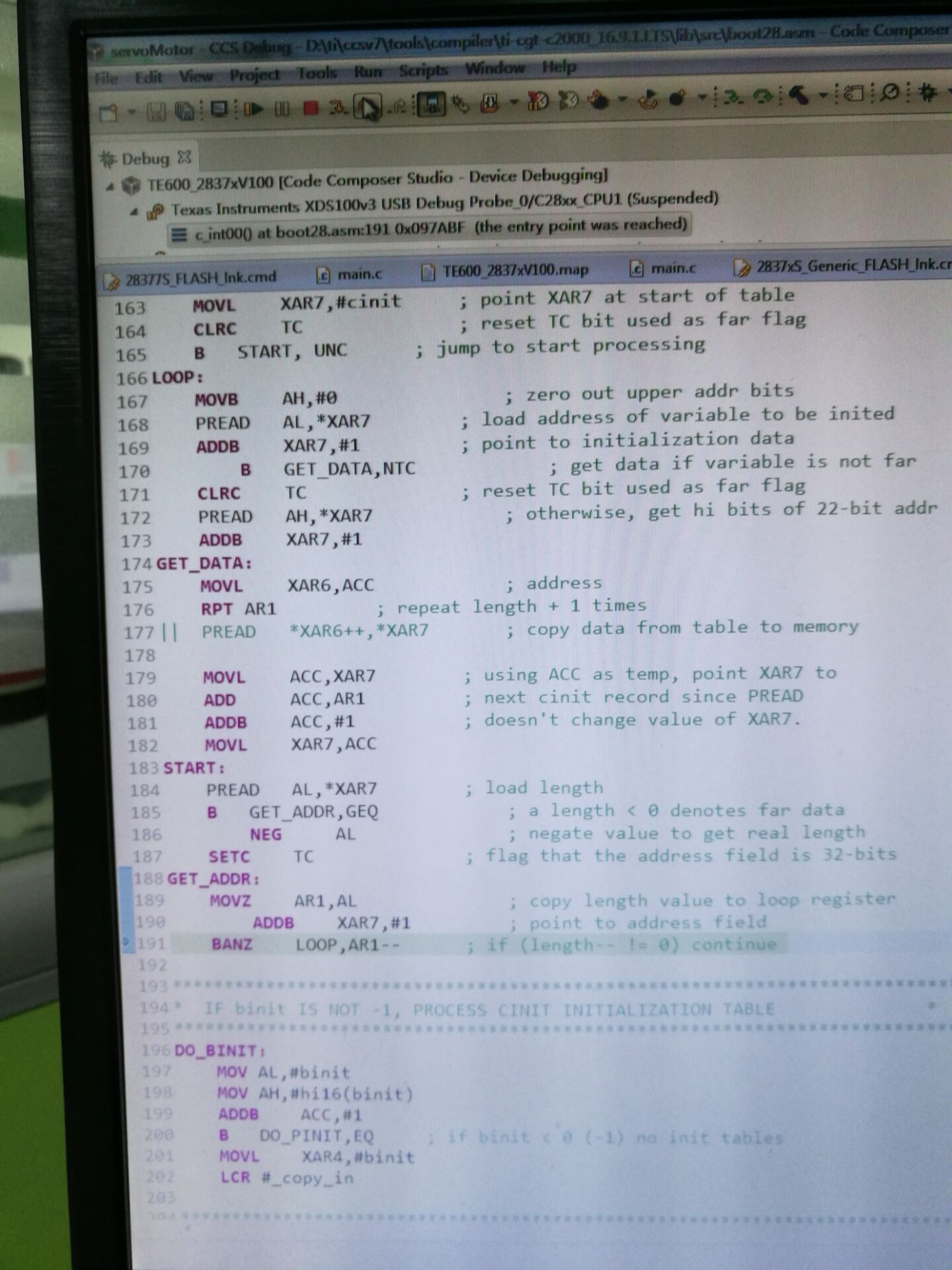The width and height of the screenshot is (952, 1270).
Task: Open the Scripts menu
Action: (424, 69)
